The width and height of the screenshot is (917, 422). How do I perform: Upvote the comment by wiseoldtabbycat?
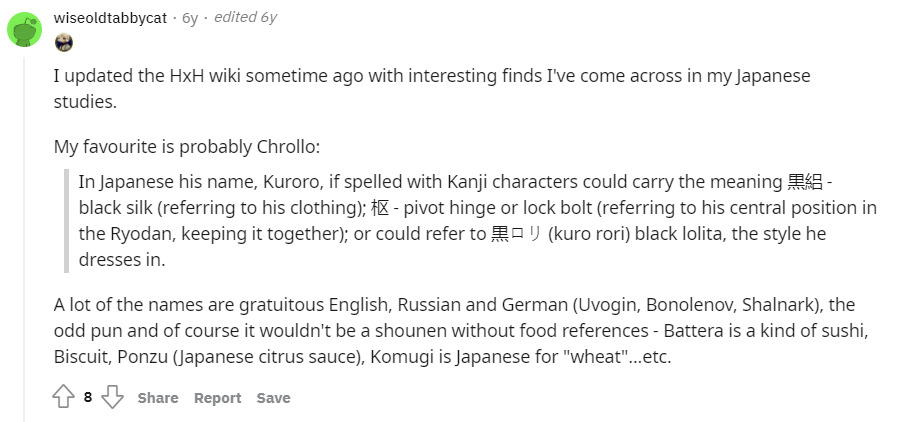pyautogui.click(x=63, y=397)
